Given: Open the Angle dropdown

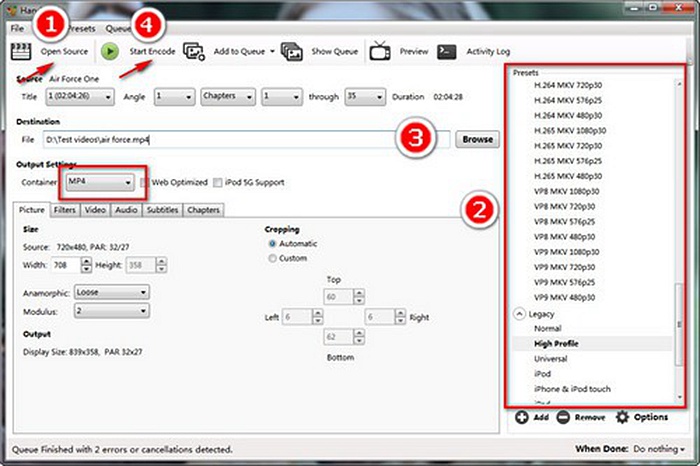Looking at the screenshot, I should (174, 96).
